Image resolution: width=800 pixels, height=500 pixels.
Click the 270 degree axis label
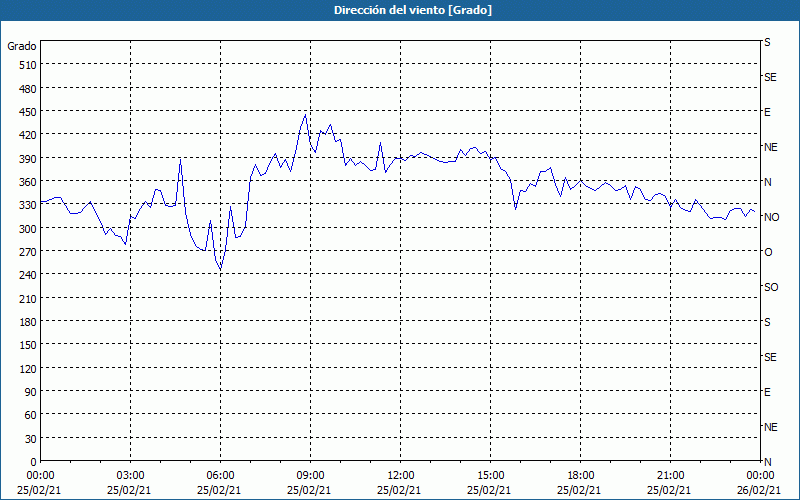pyautogui.click(x=28, y=252)
